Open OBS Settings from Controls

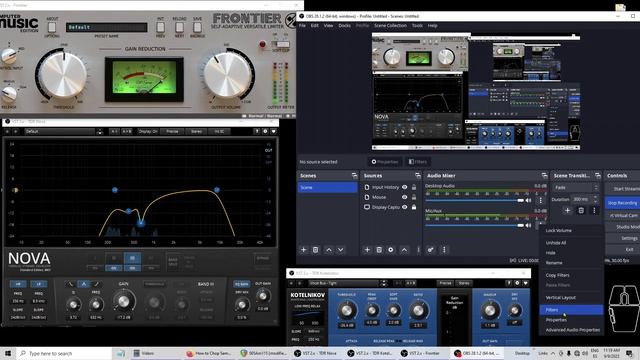tap(622, 238)
